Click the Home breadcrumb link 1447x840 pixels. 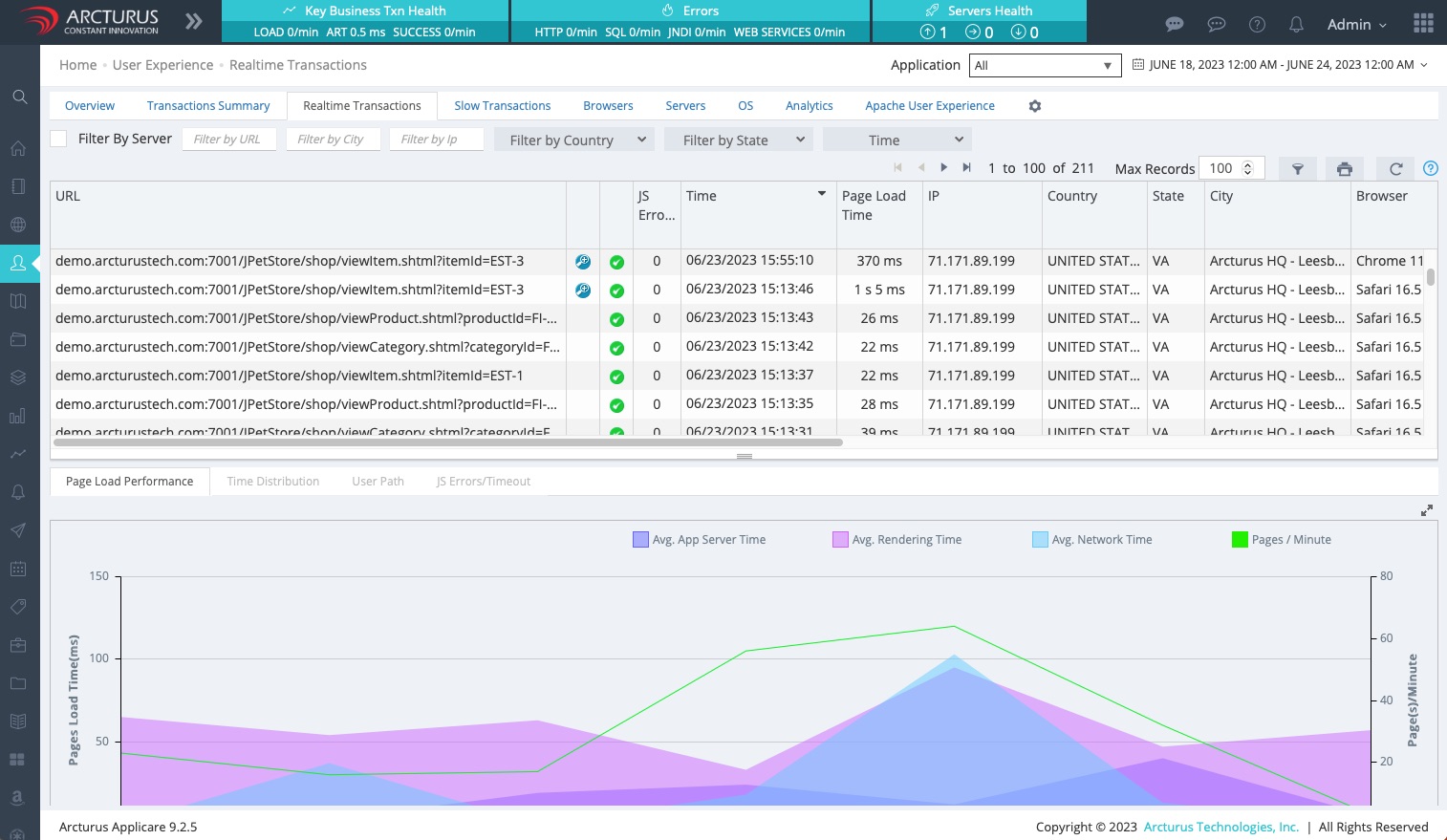click(77, 65)
